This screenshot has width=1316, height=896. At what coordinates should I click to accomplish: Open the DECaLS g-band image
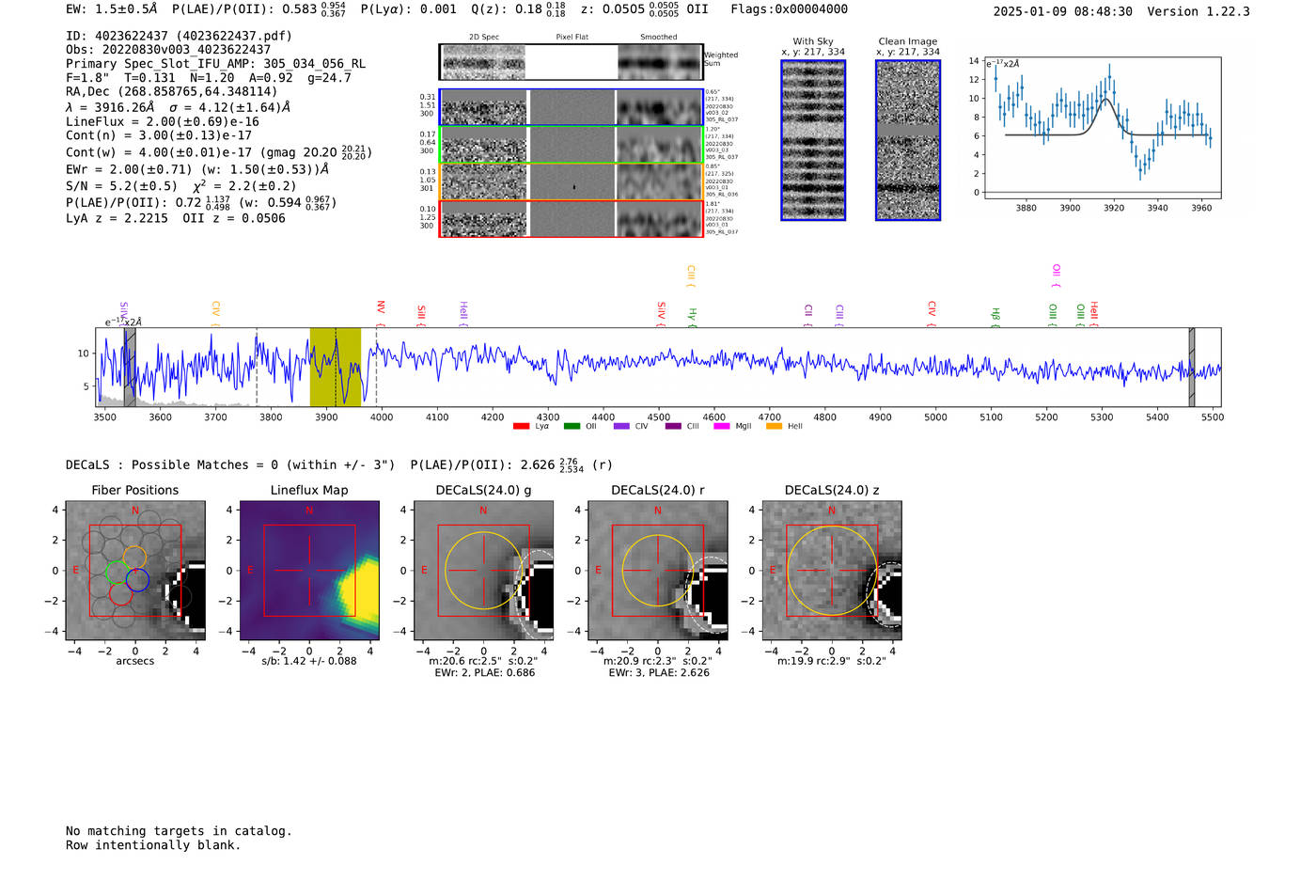pos(483,571)
